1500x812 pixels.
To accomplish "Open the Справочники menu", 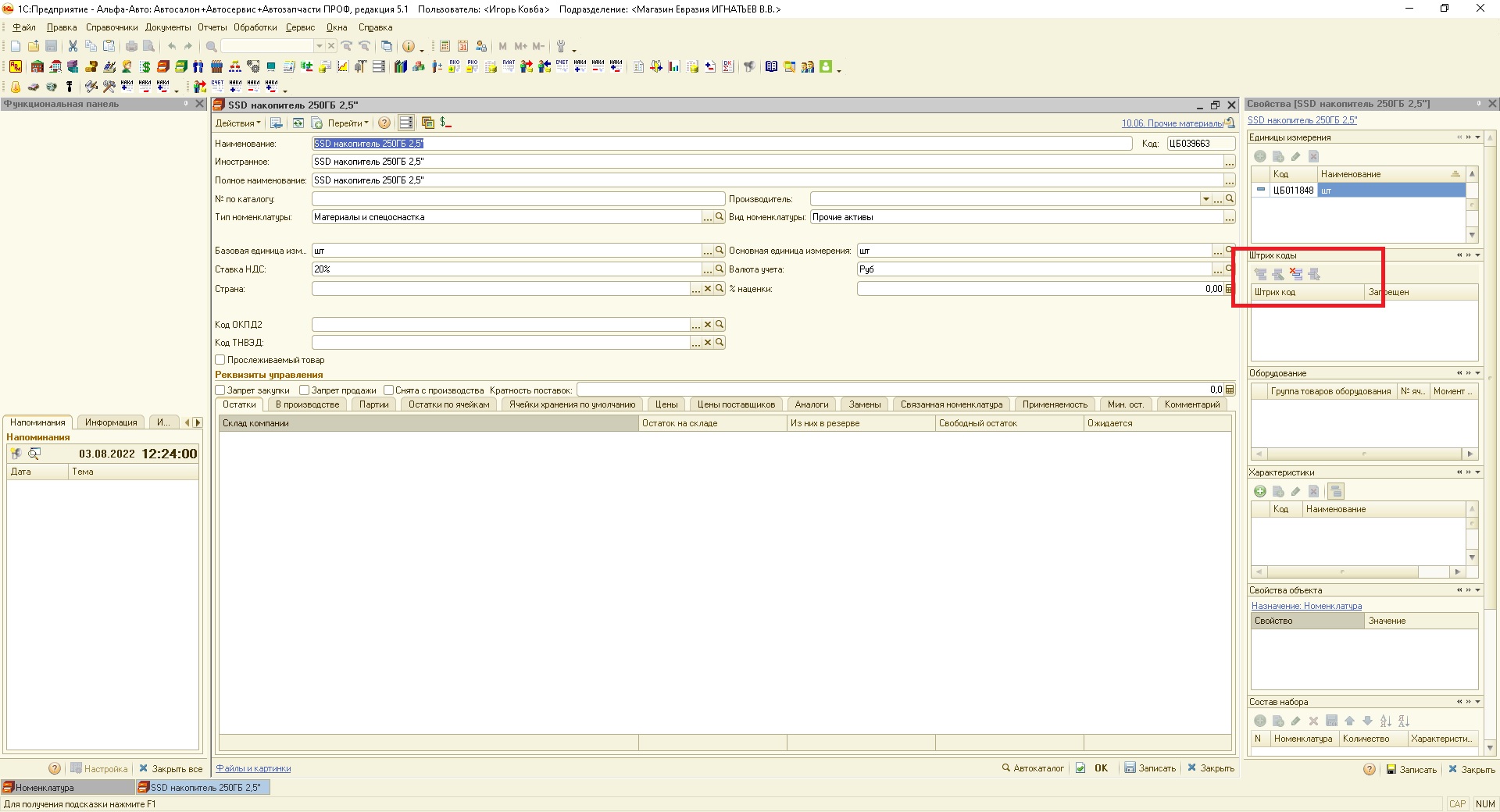I will 111,27.
